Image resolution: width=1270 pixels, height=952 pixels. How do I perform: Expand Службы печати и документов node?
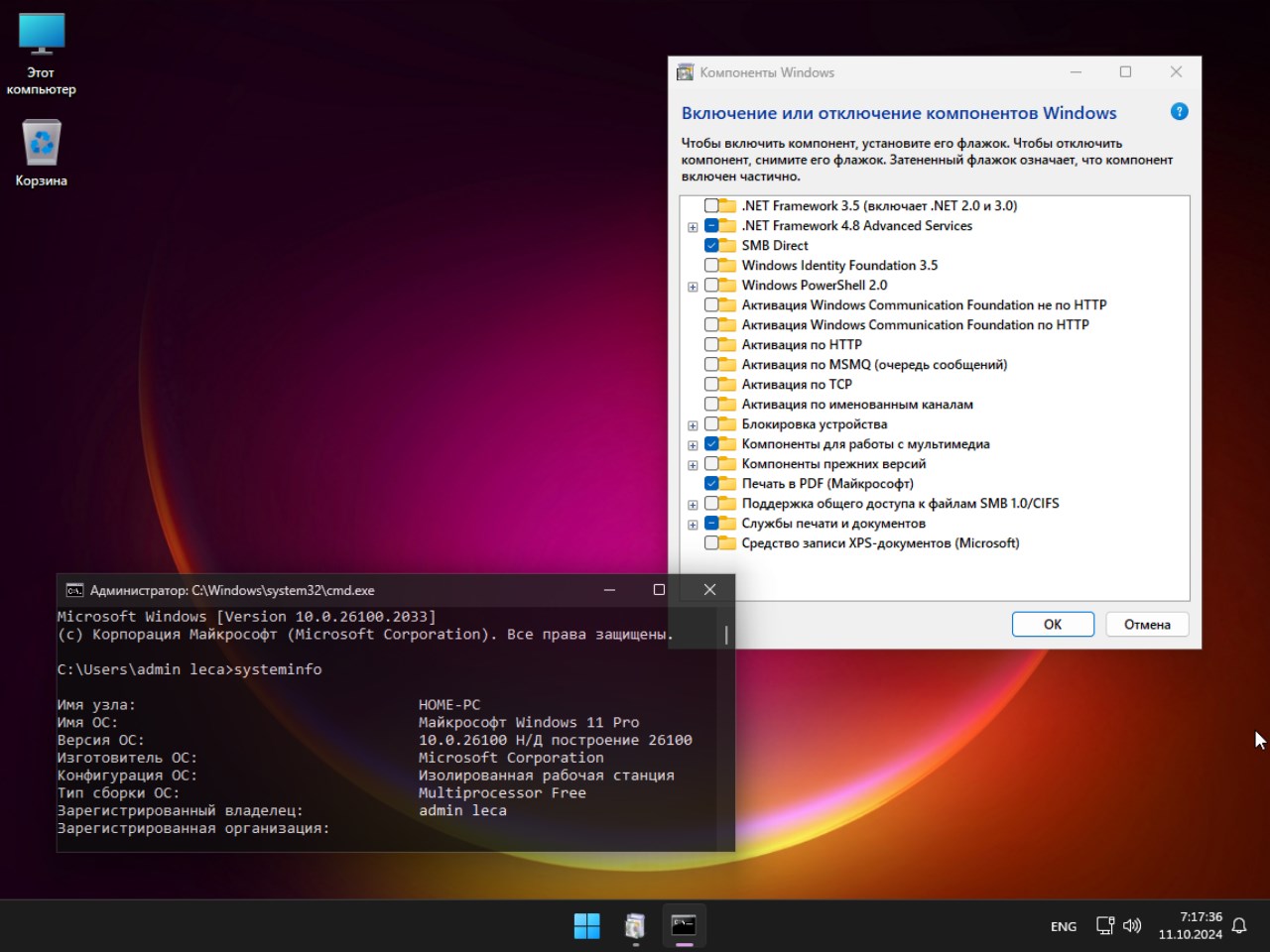click(x=693, y=525)
